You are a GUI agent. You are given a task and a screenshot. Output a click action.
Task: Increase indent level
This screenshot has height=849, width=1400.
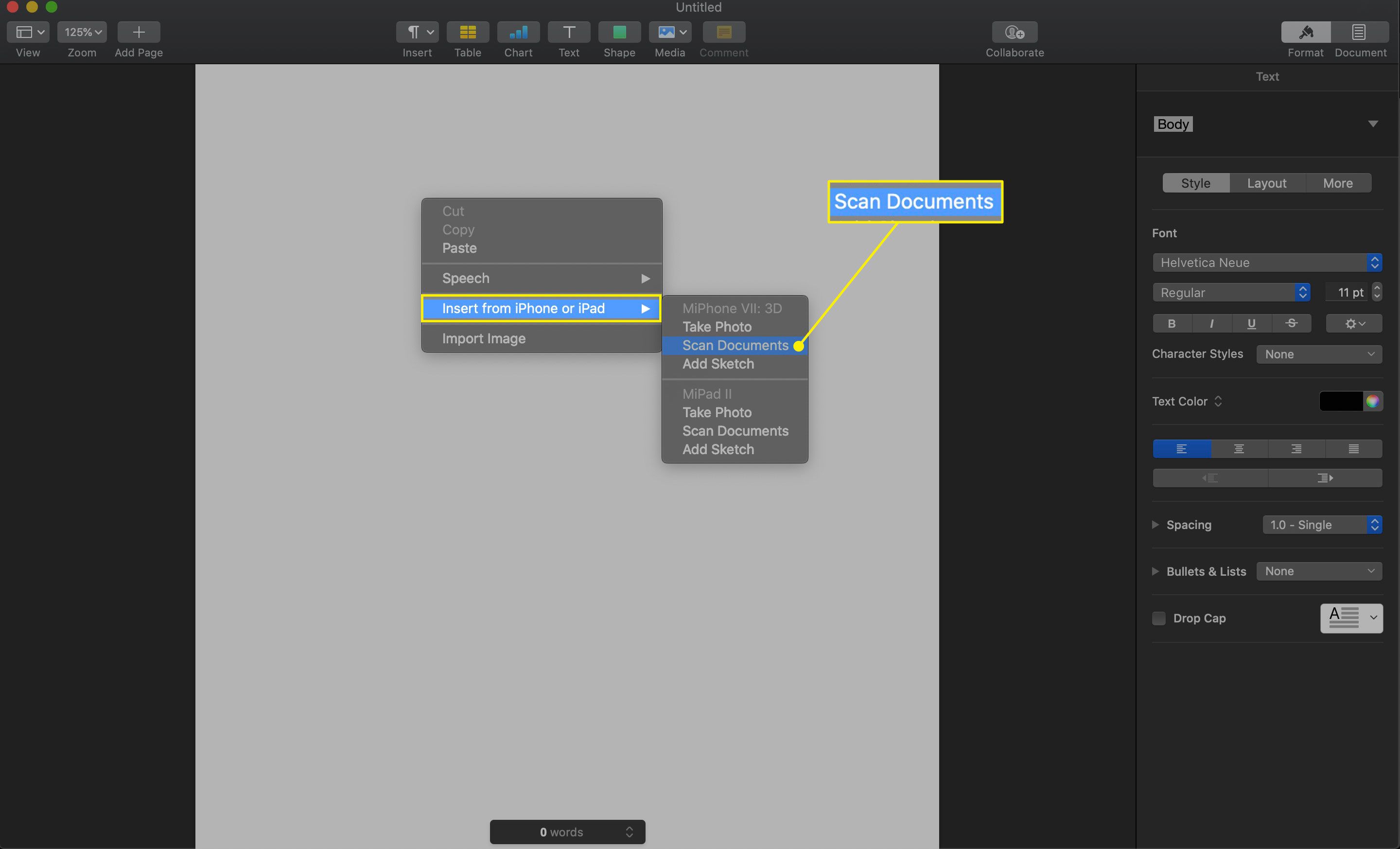coord(1325,478)
